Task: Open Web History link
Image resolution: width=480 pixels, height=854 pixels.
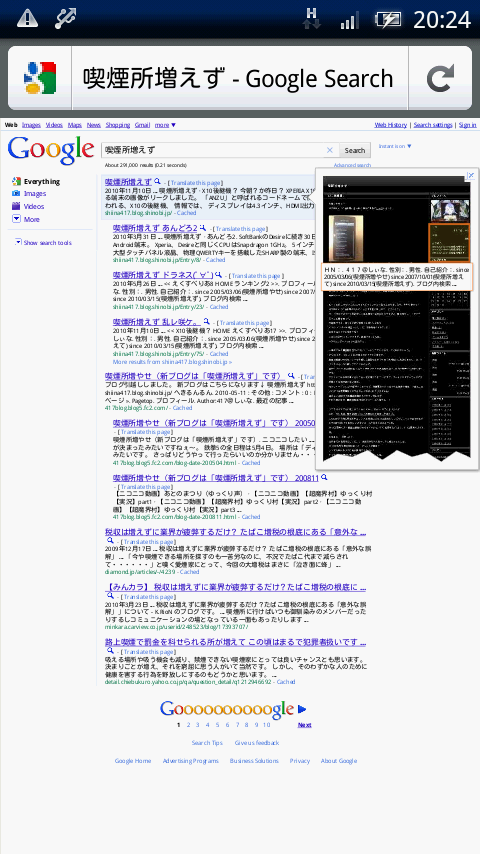Action: tap(391, 125)
